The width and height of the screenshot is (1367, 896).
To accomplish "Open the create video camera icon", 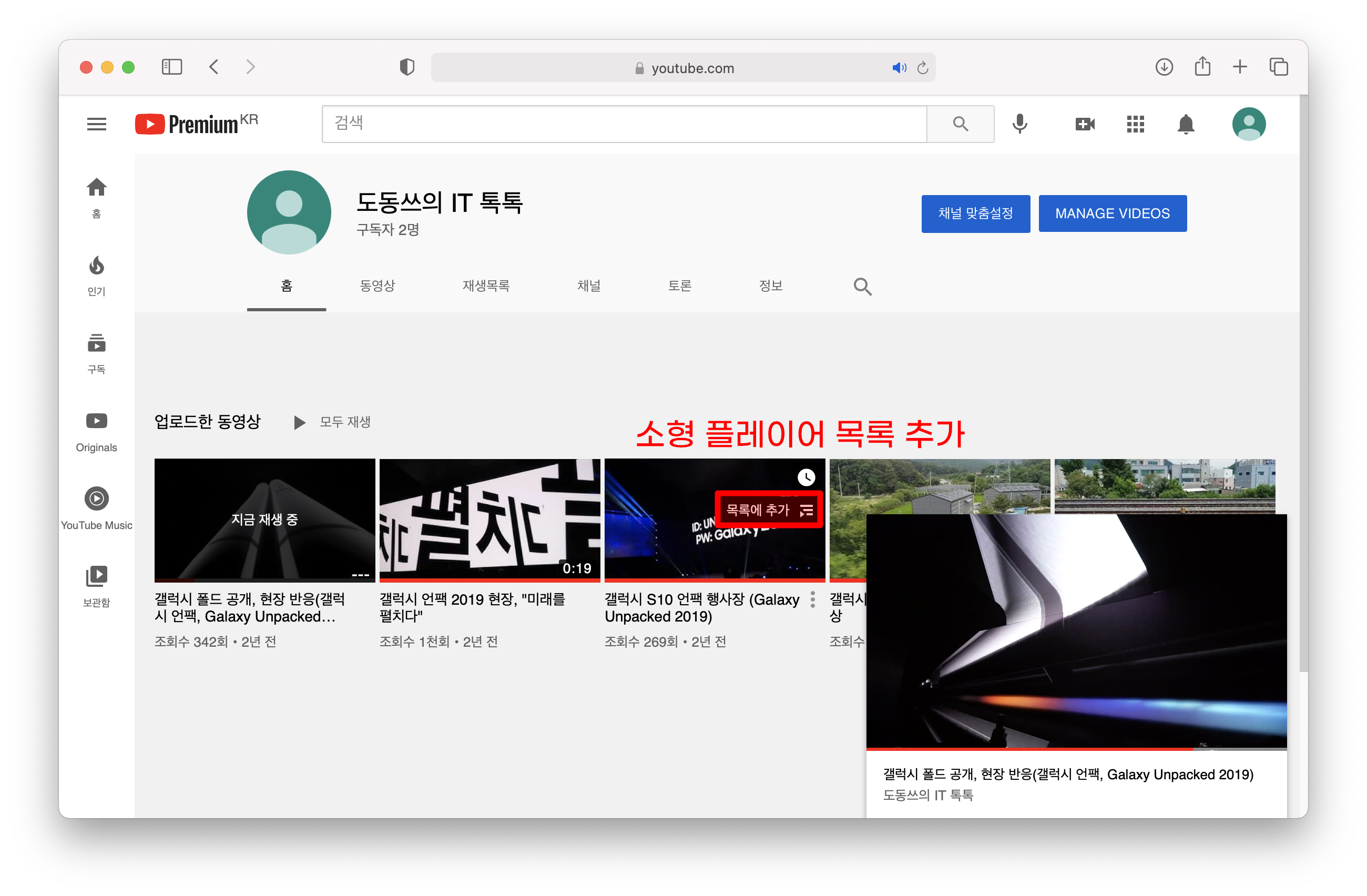I will [x=1085, y=124].
